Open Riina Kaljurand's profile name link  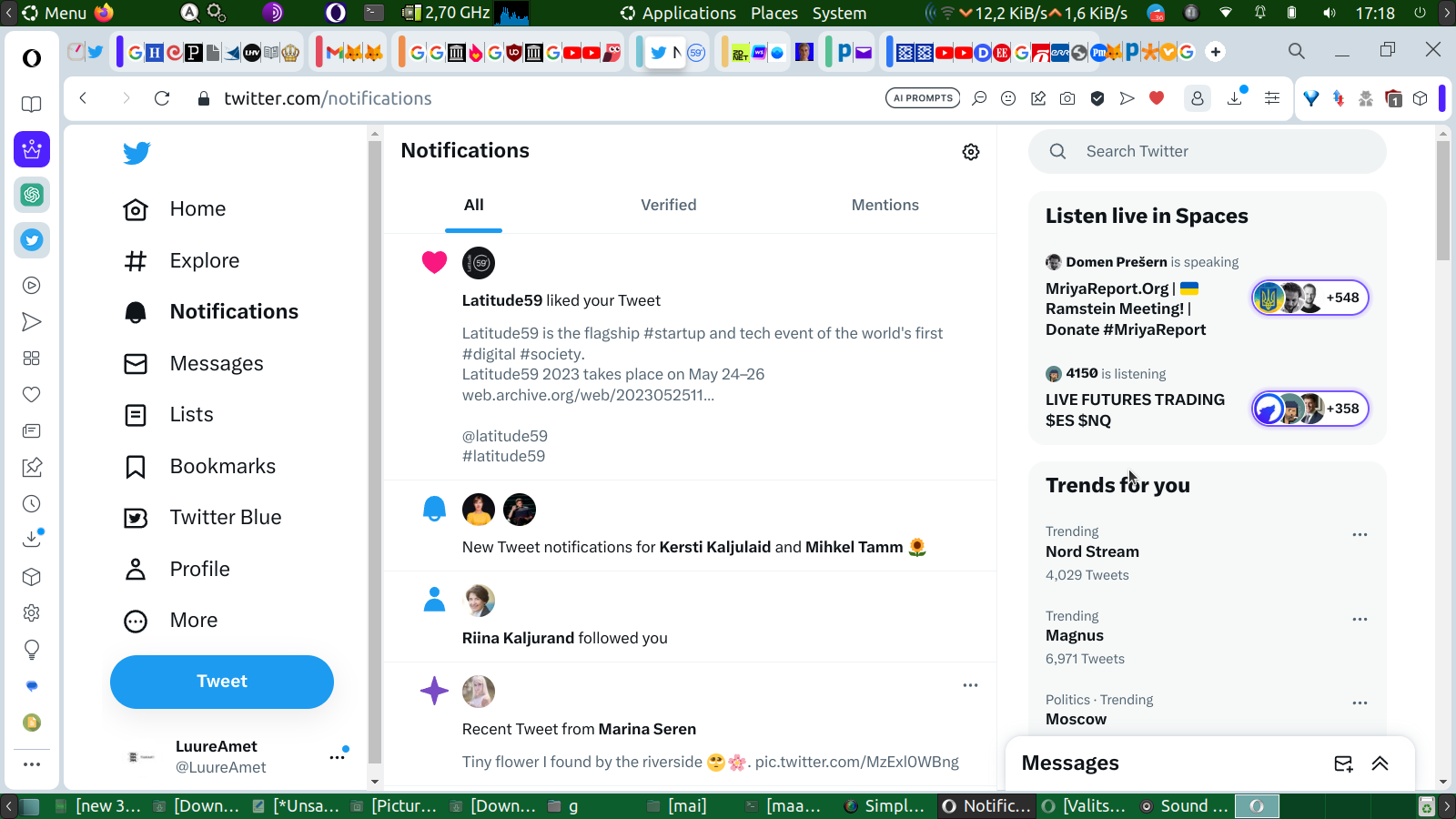tap(518, 638)
